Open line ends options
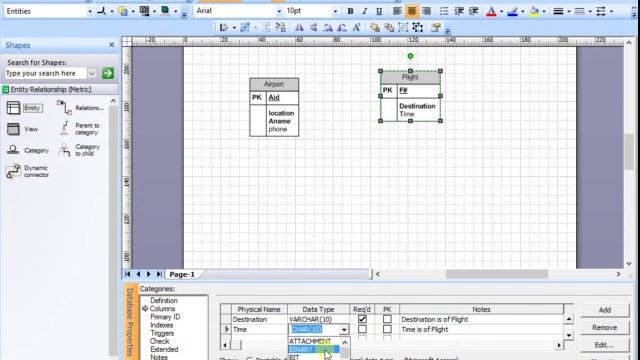This screenshot has width=640, height=360. (x=600, y=11)
